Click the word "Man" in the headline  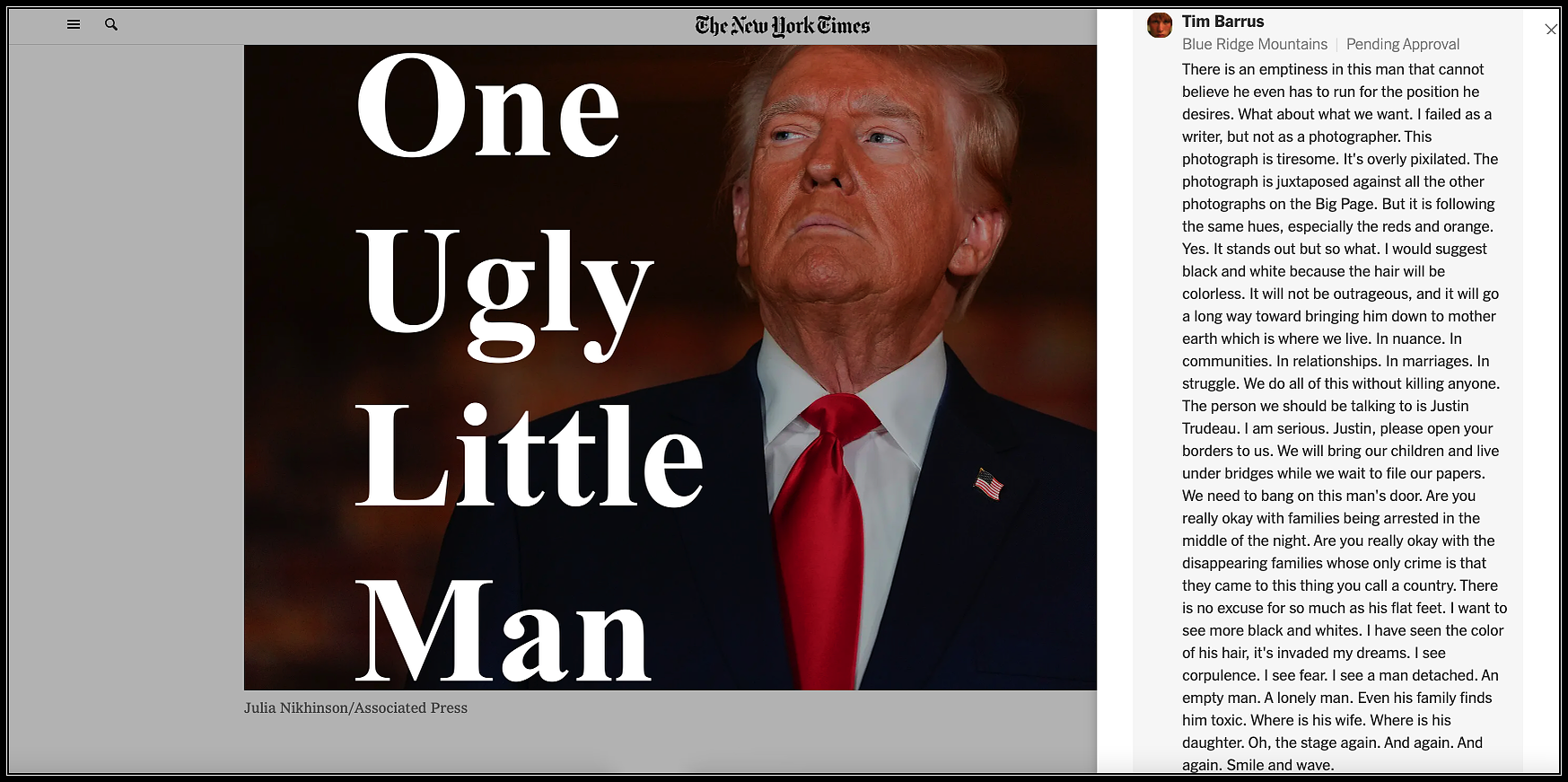[503, 628]
